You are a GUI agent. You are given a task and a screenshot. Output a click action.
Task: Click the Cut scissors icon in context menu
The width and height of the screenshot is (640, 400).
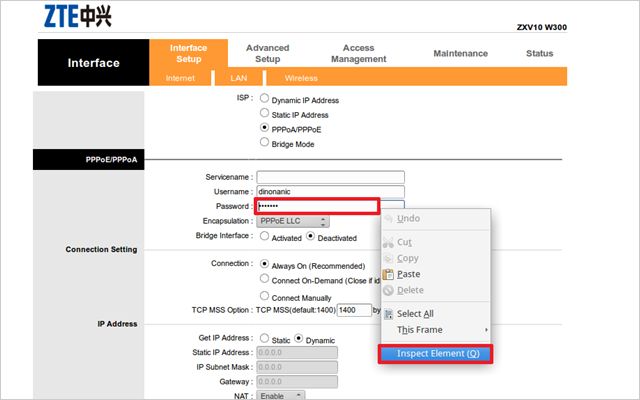[x=387, y=242]
